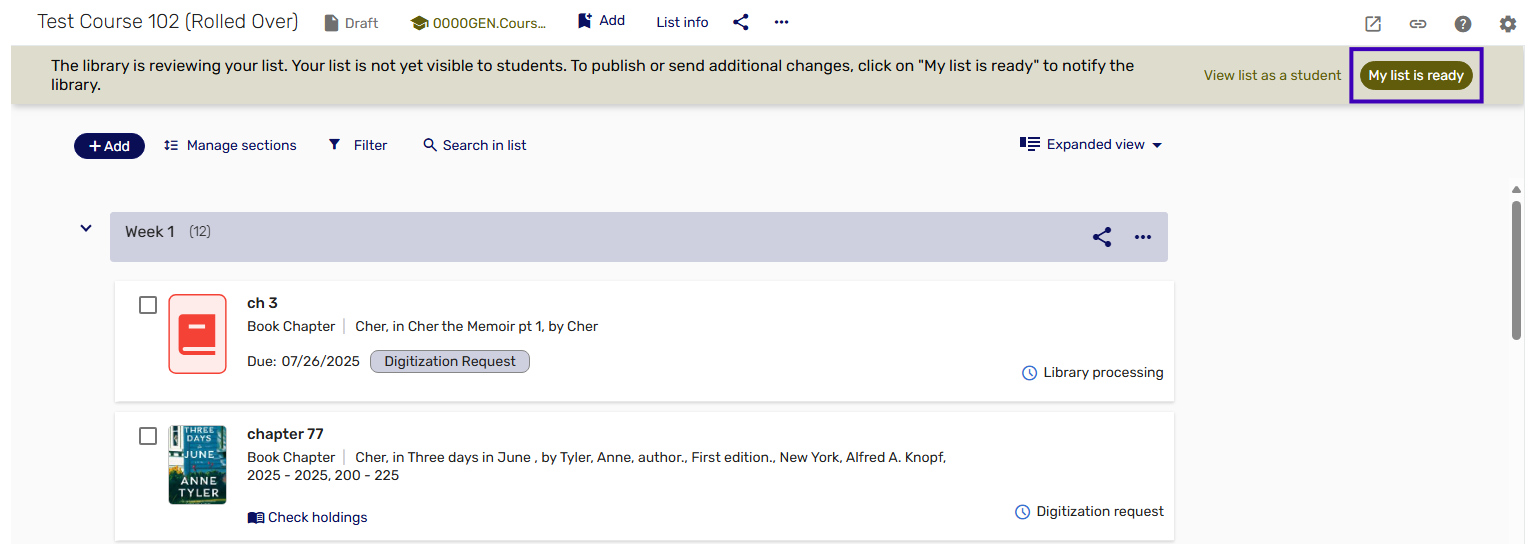The height and width of the screenshot is (544, 1525).
Task: Open the chapter 77 citation title
Action: [x=285, y=434]
